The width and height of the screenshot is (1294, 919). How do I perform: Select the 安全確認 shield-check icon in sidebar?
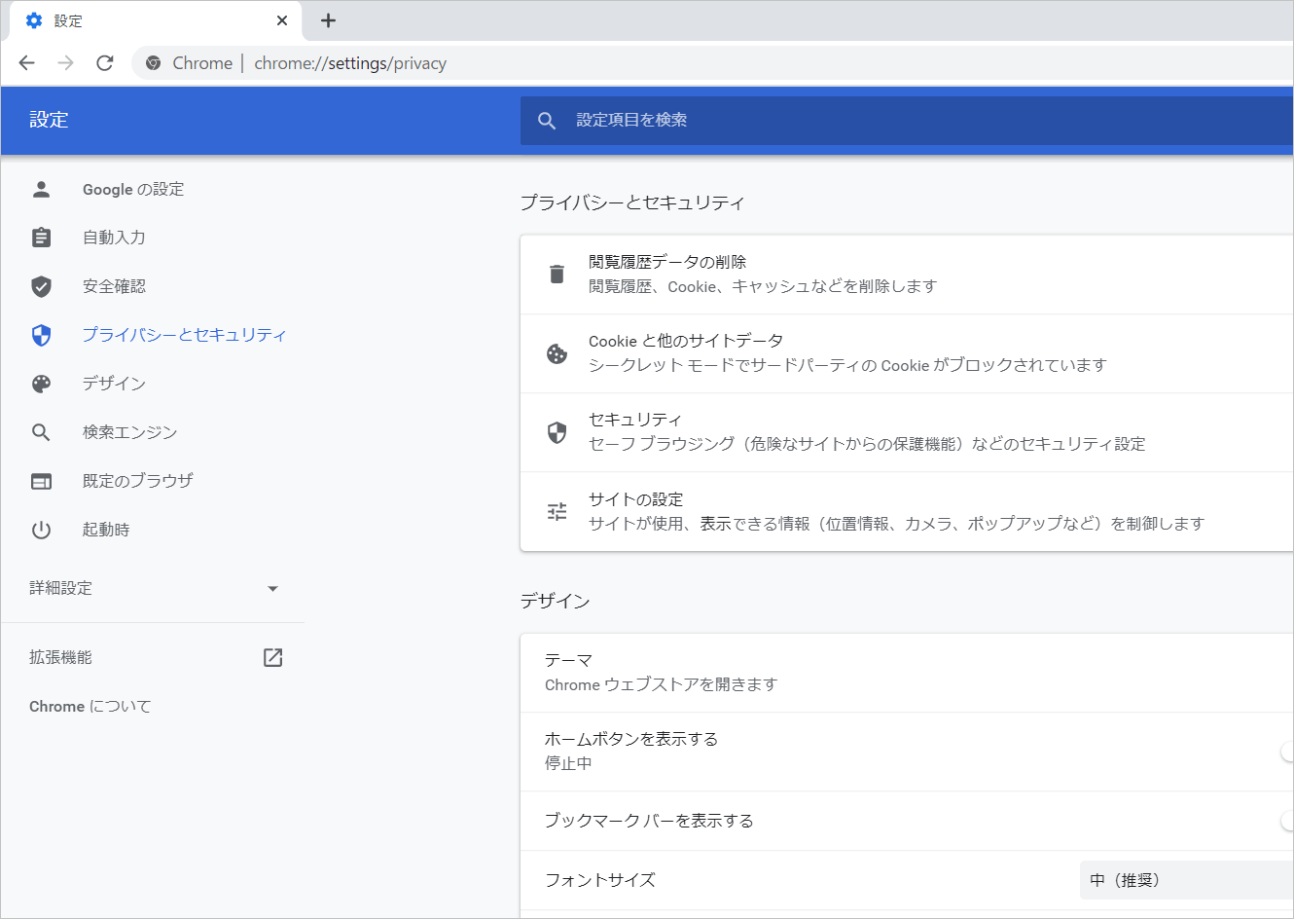(41, 286)
